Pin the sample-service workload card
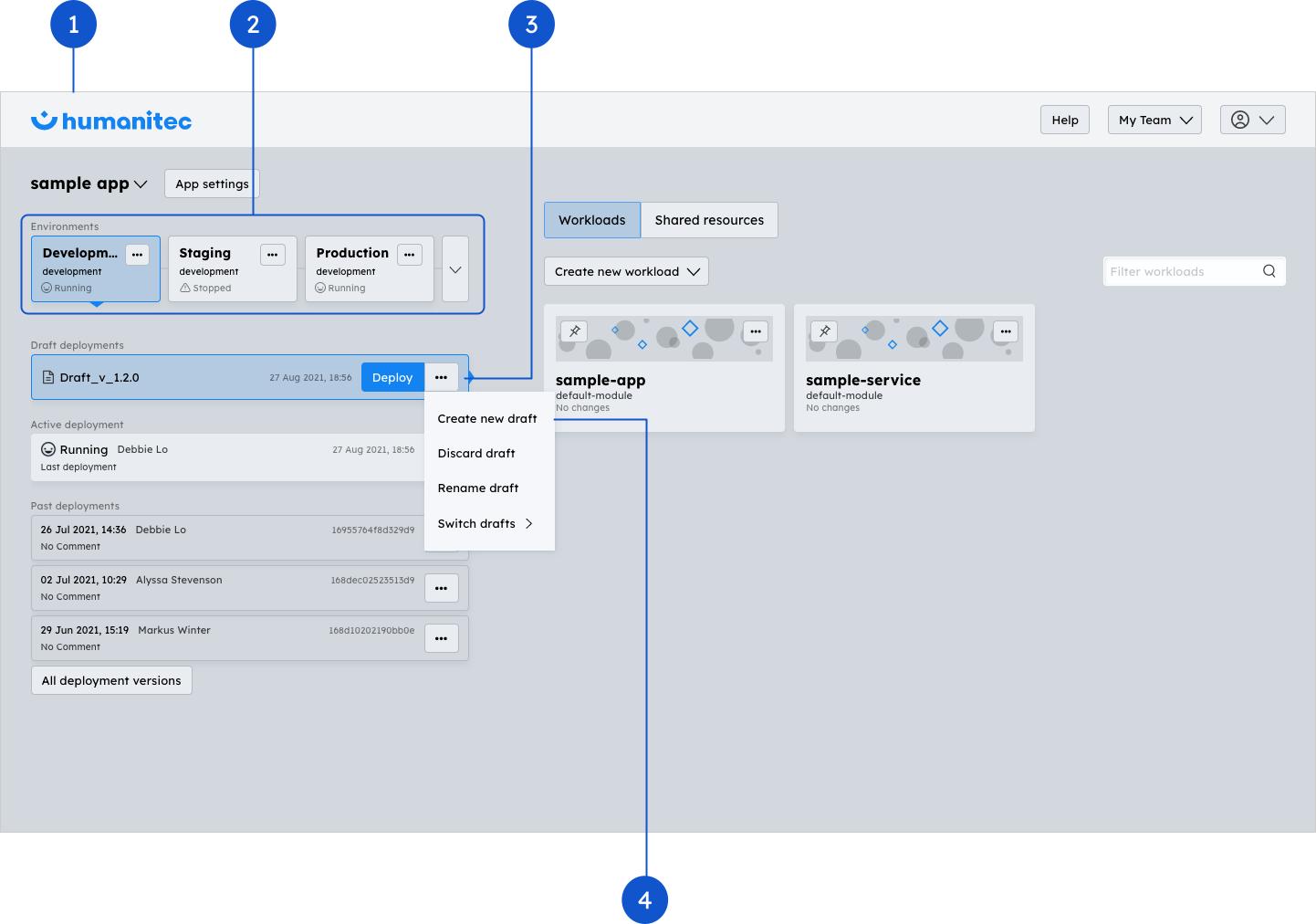 [x=824, y=331]
